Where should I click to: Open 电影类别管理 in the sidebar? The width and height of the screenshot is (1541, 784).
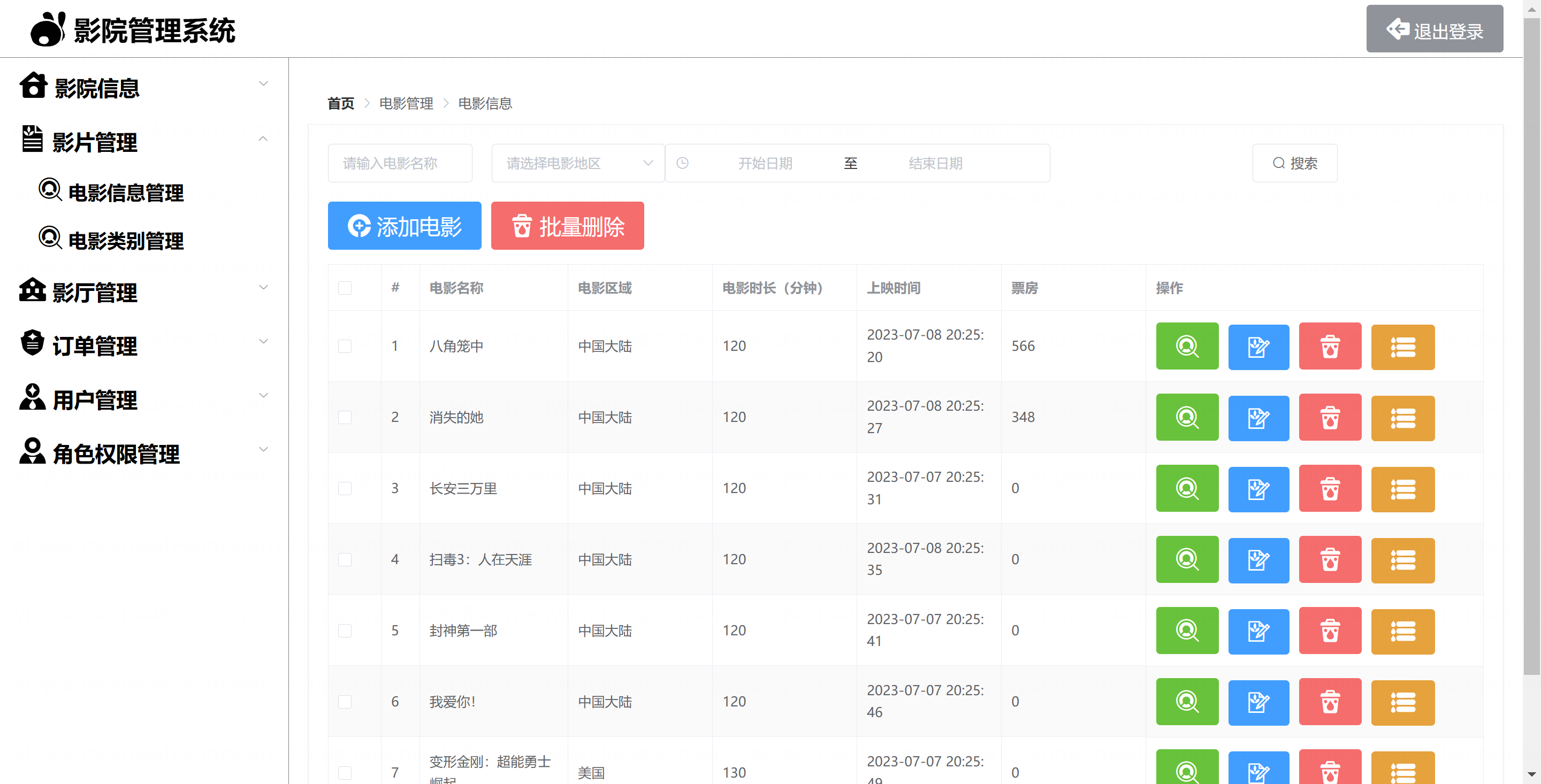point(126,241)
